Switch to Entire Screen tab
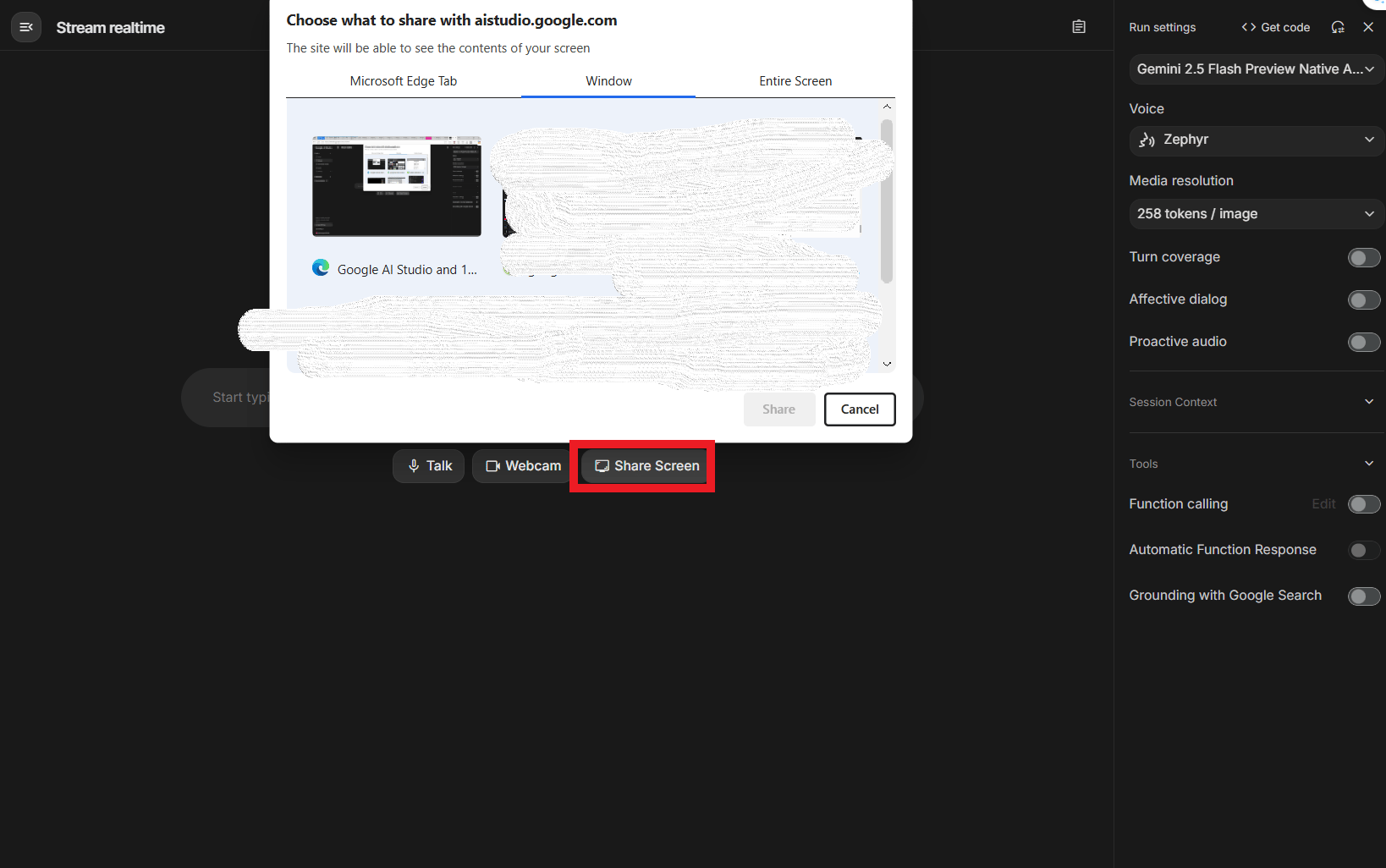The image size is (1386, 868). pyautogui.click(x=795, y=81)
